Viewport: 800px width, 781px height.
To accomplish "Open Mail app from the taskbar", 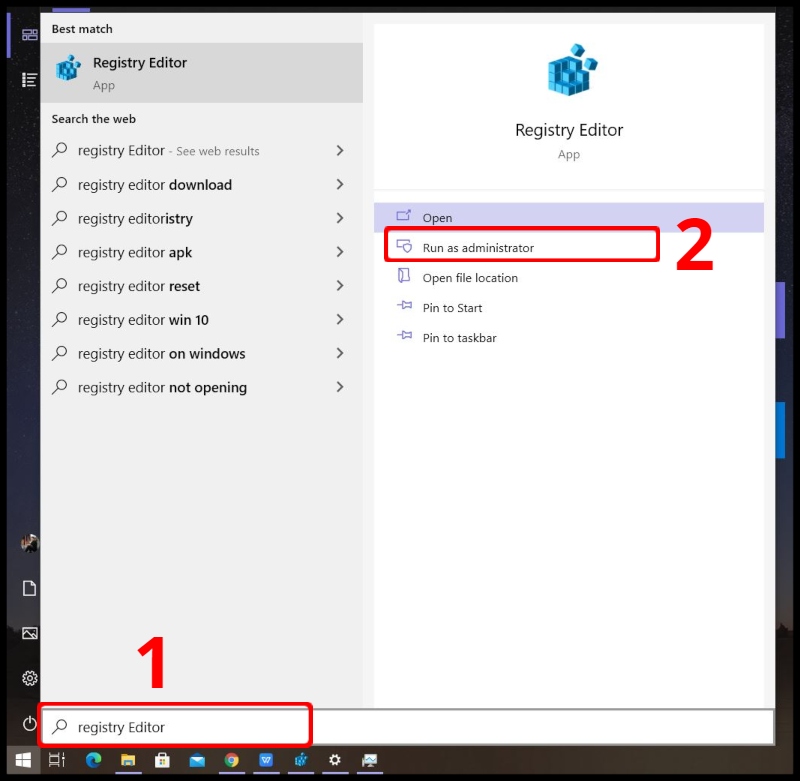I will [197, 761].
